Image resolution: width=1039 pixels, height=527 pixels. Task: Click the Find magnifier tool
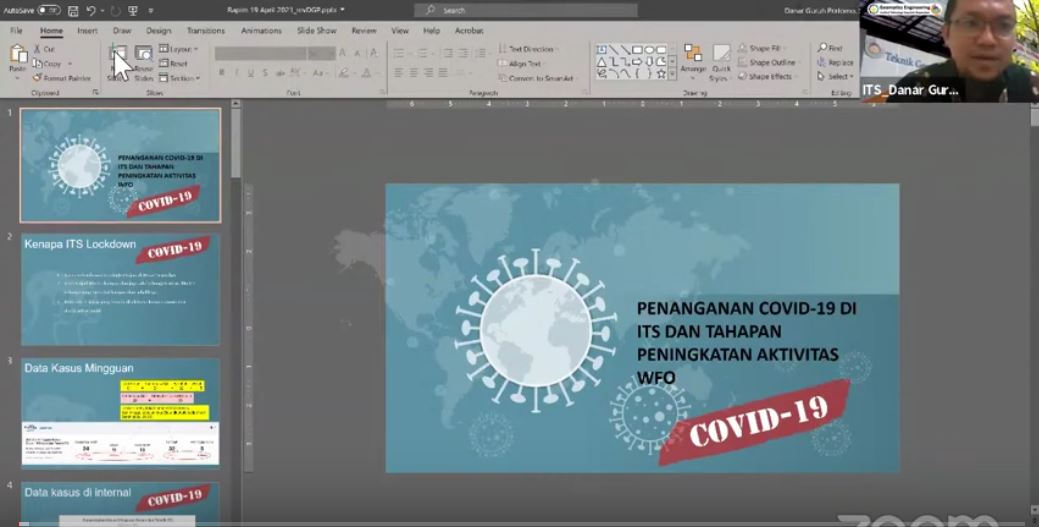point(830,48)
